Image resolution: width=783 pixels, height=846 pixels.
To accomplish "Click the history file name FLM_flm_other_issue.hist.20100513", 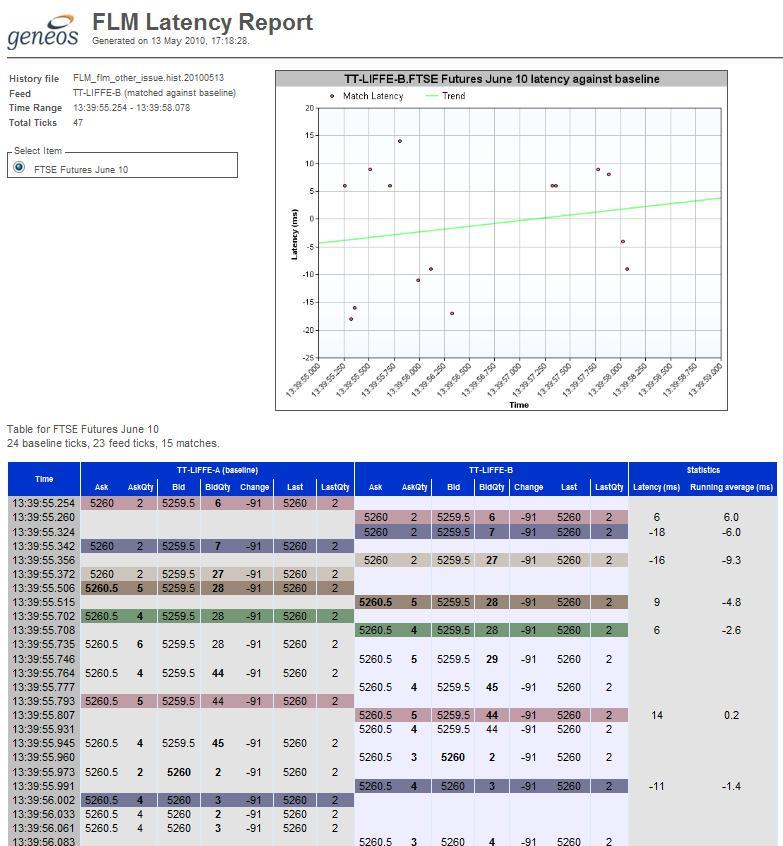I will pos(148,78).
